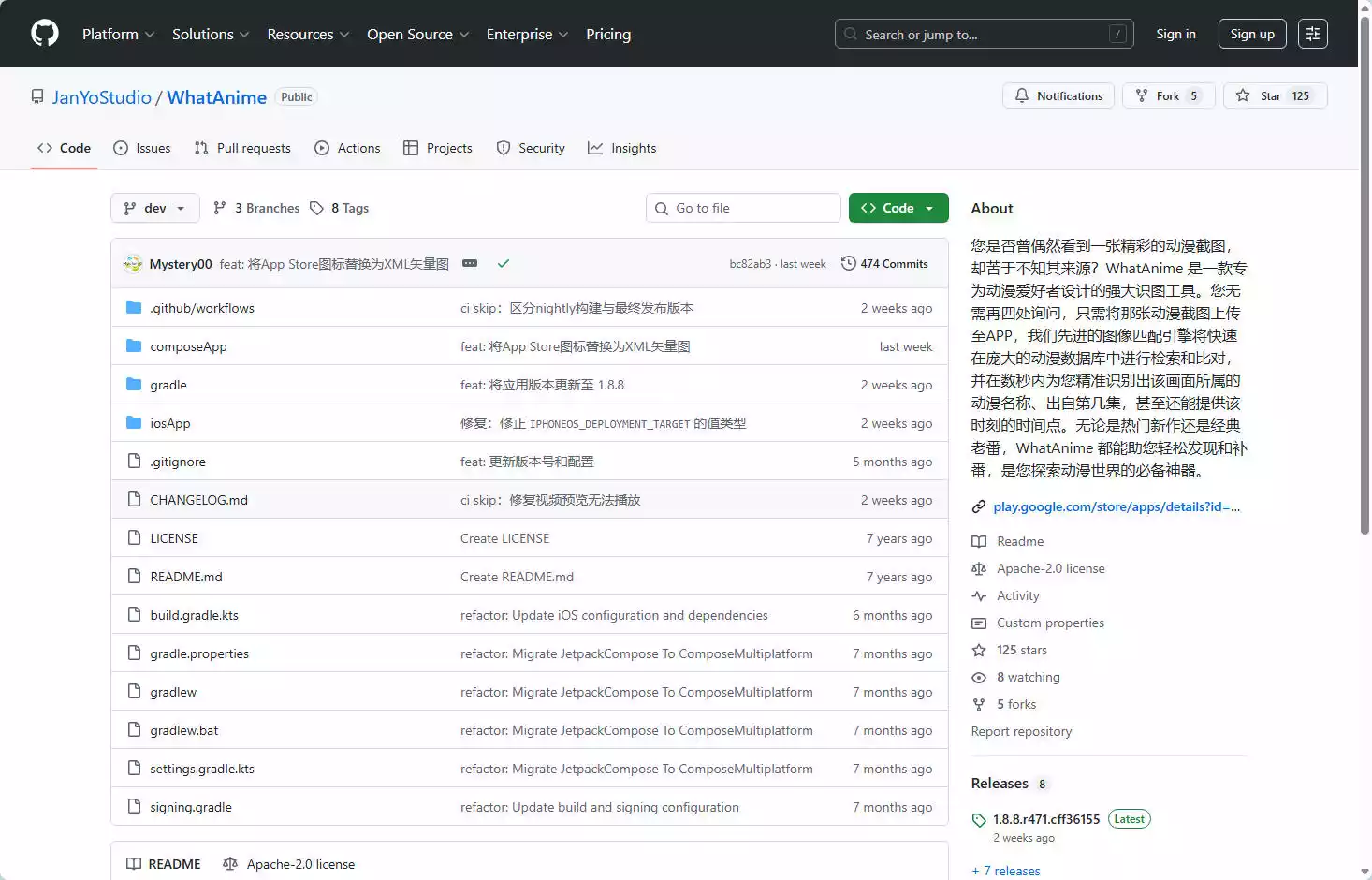The image size is (1372, 880).
Task: Click the eye icon beside 8 watching
Action: point(979,677)
